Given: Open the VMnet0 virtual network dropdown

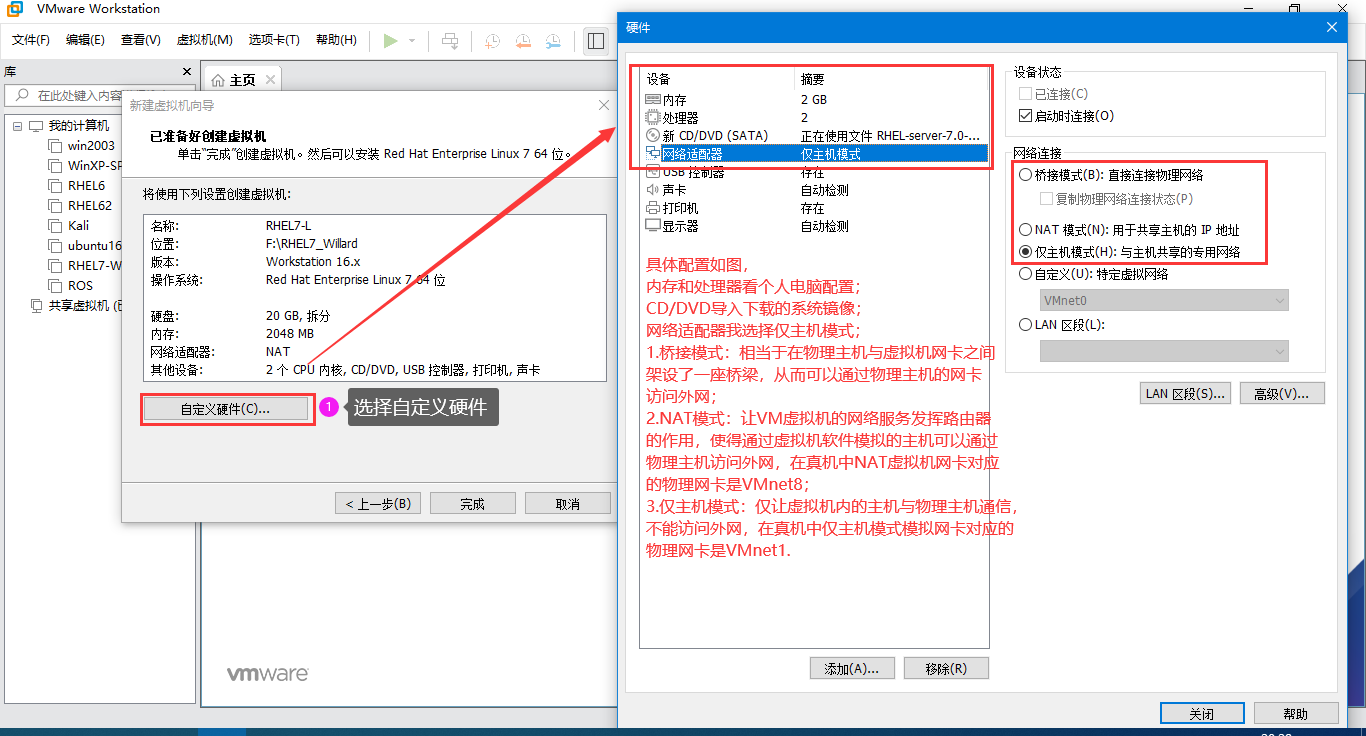Looking at the screenshot, I should pyautogui.click(x=1164, y=300).
